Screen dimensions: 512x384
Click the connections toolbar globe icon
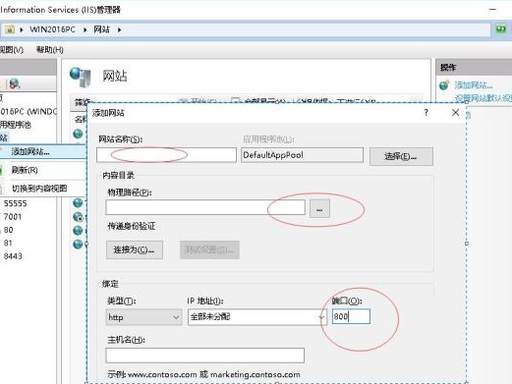click(x=14, y=84)
